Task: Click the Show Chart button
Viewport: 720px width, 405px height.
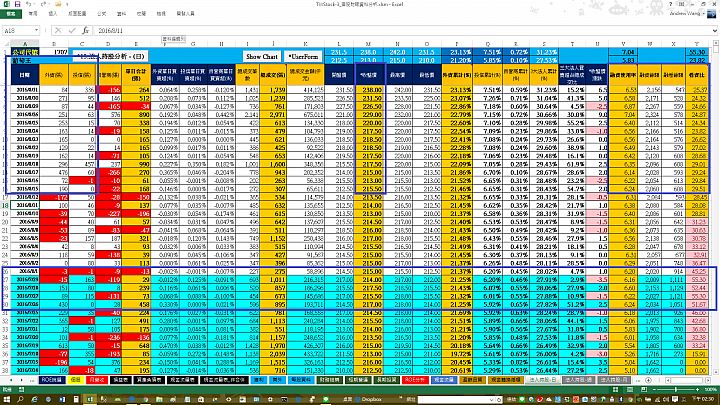Action: (x=261, y=56)
